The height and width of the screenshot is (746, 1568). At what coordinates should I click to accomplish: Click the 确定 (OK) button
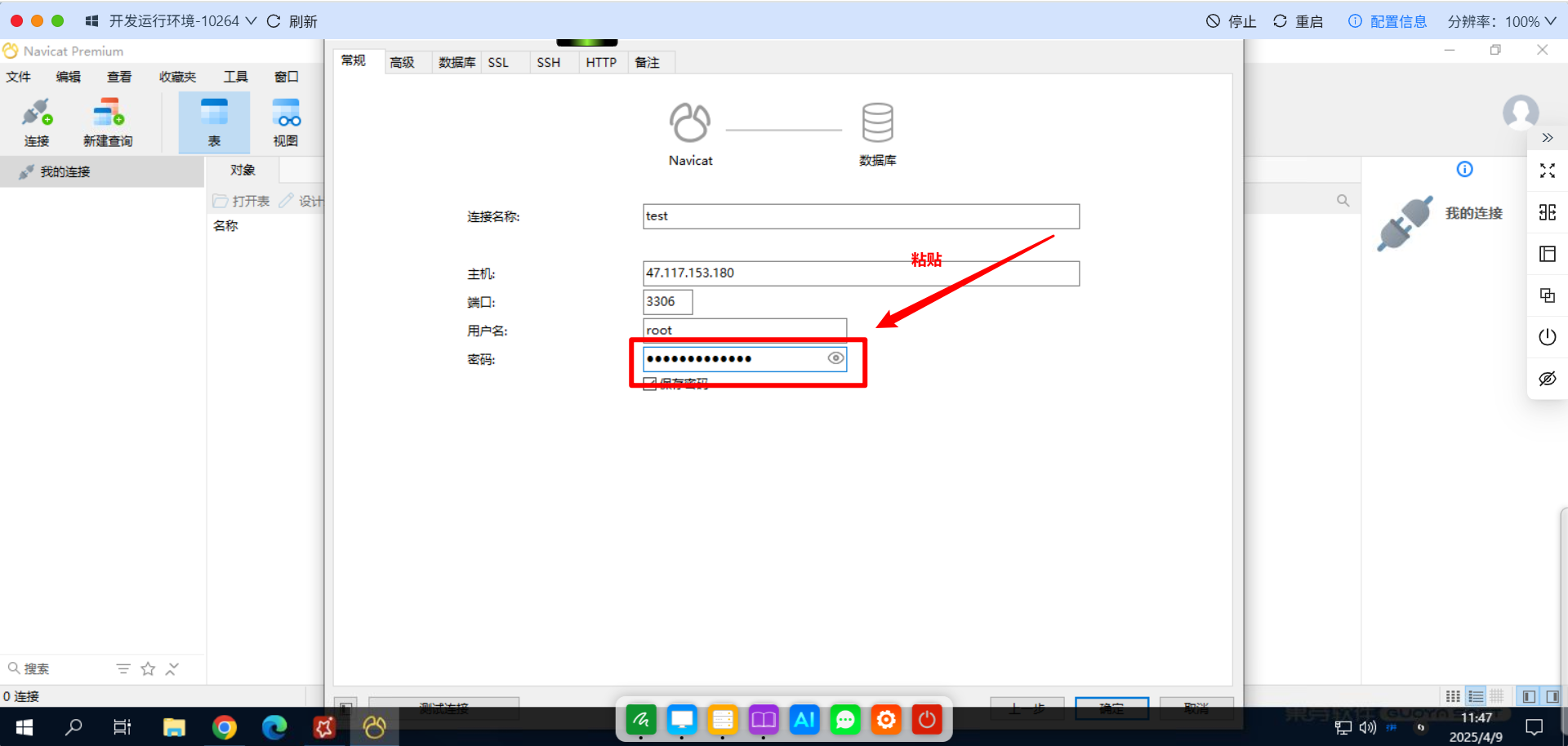1111,708
